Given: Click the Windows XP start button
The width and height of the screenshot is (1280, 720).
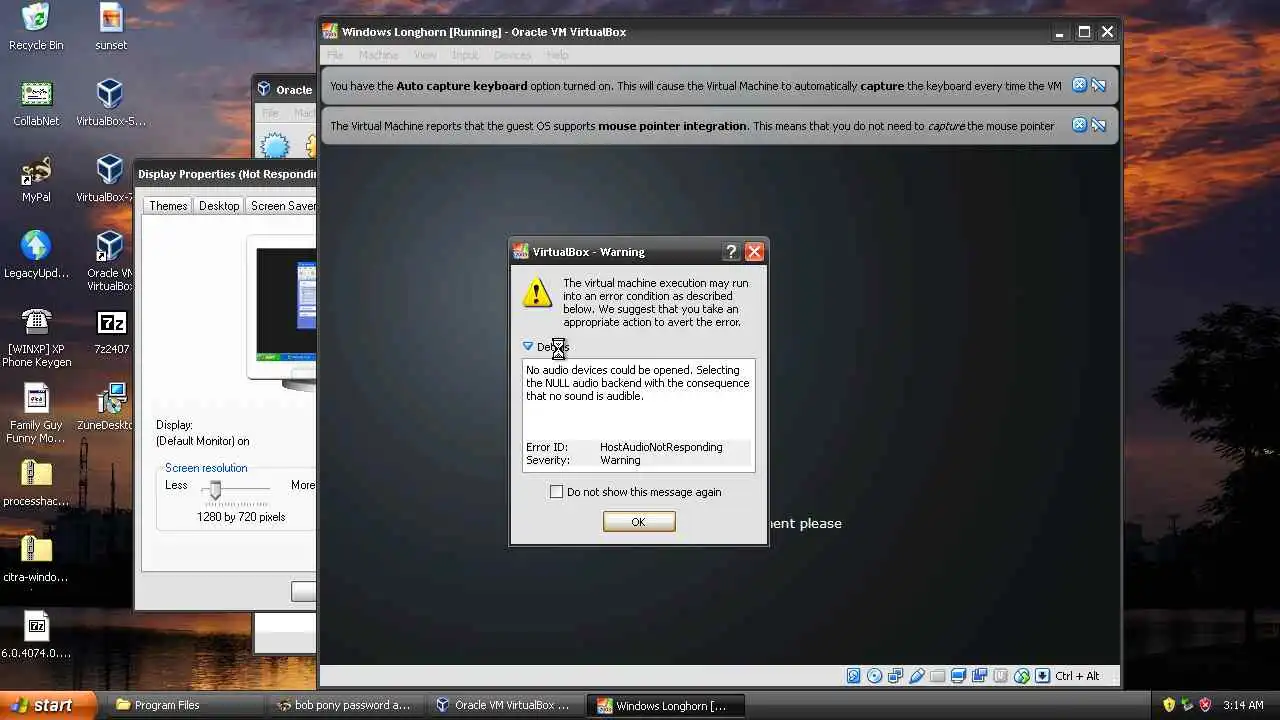Looking at the screenshot, I should [48, 705].
